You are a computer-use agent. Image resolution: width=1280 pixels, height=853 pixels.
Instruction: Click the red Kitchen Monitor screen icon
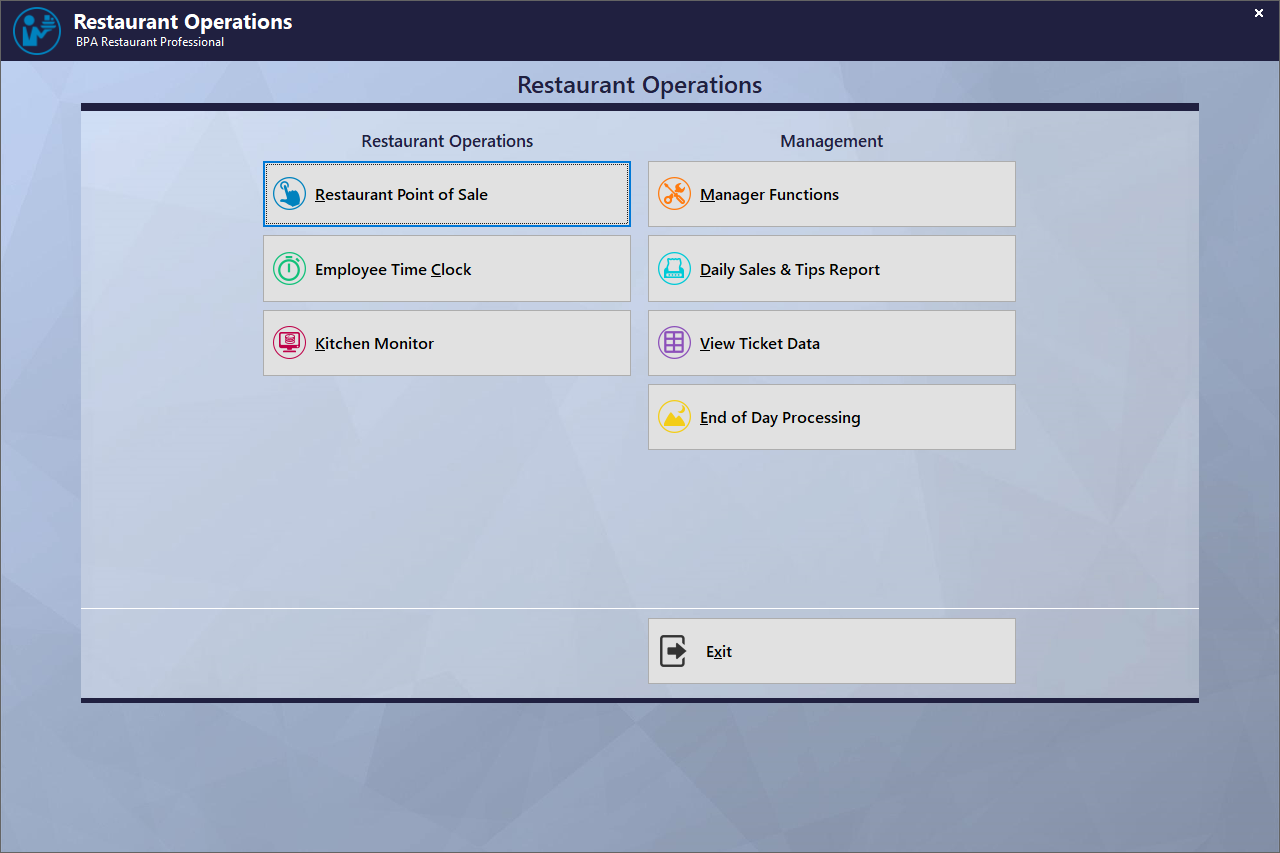(289, 343)
